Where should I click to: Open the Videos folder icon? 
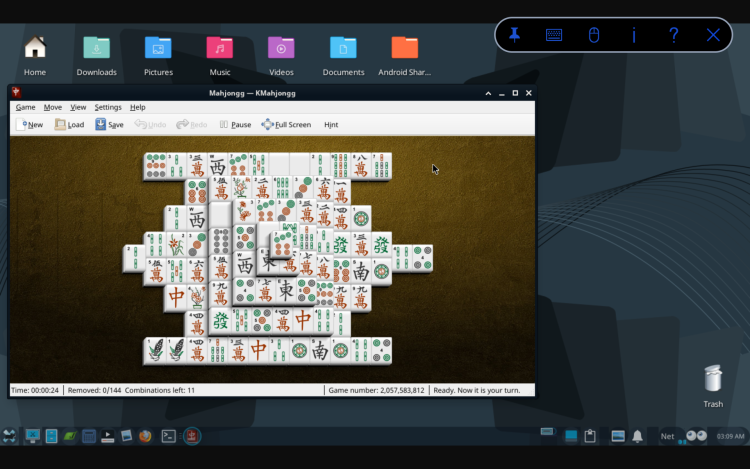tap(281, 56)
